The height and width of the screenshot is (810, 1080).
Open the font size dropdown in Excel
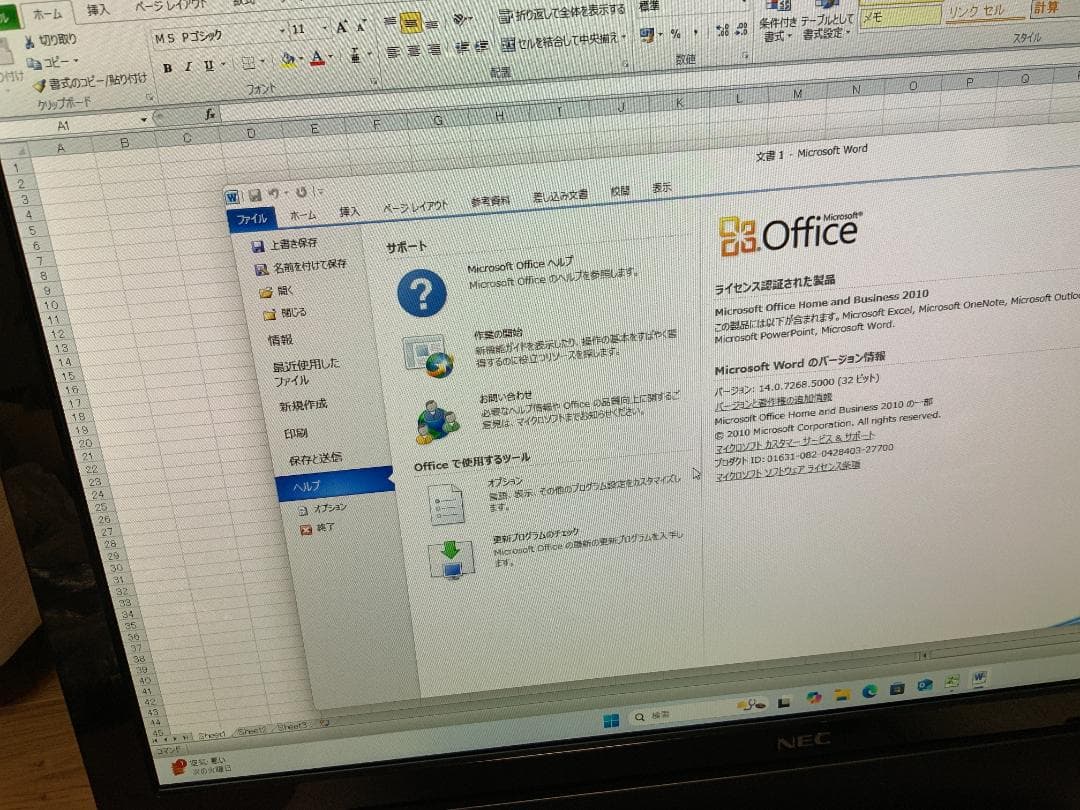coord(324,29)
